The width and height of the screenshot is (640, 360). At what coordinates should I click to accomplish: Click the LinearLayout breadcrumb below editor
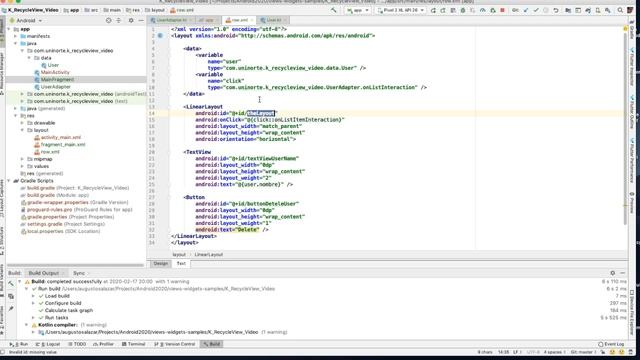[x=209, y=255]
